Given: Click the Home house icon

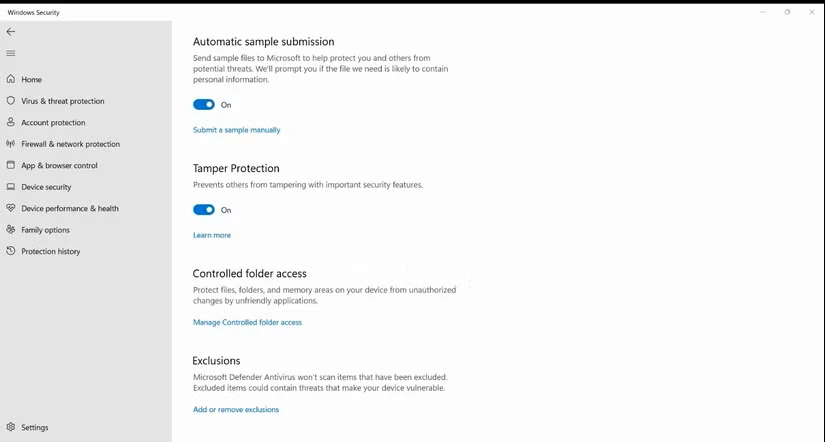Looking at the screenshot, I should 11,79.
